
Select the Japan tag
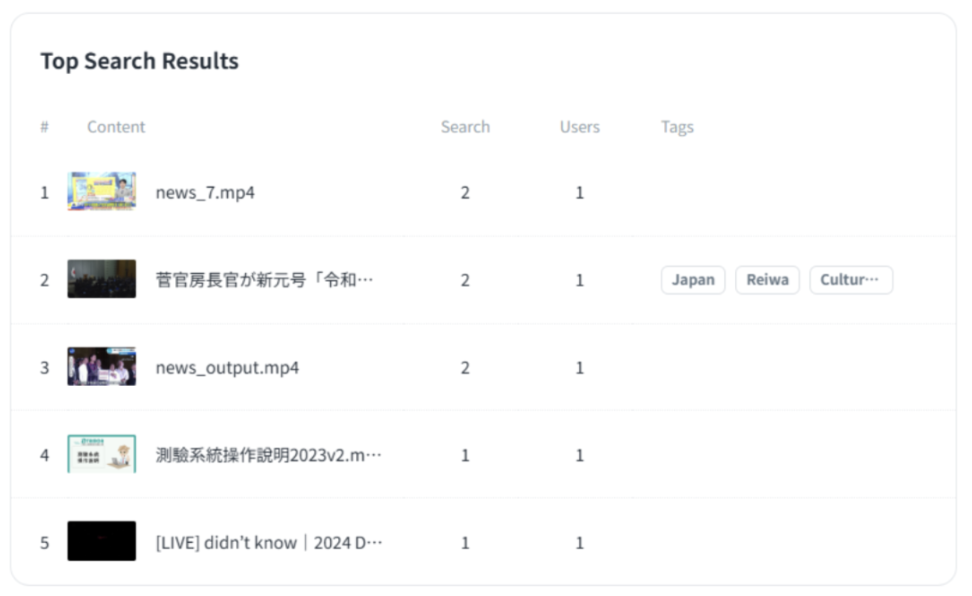tap(692, 280)
